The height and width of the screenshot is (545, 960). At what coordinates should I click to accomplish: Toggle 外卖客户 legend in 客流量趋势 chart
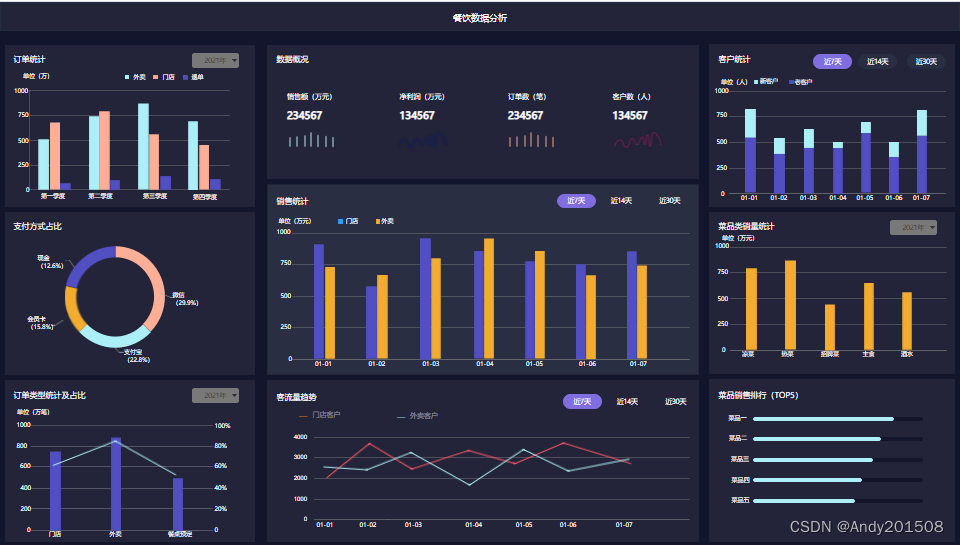418,416
